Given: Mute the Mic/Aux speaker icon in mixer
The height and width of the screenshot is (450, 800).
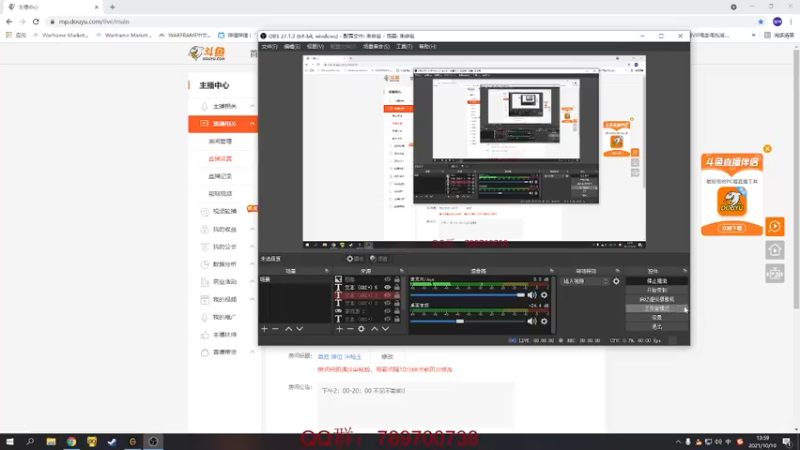Looking at the screenshot, I should coord(532,295).
